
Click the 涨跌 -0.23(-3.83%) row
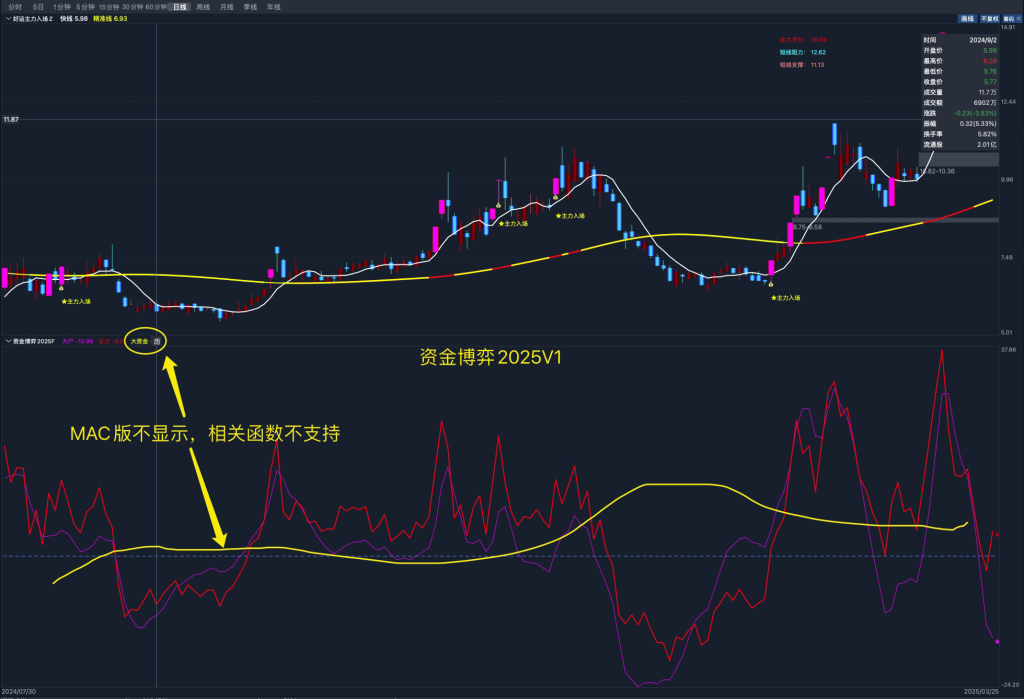tap(960, 113)
